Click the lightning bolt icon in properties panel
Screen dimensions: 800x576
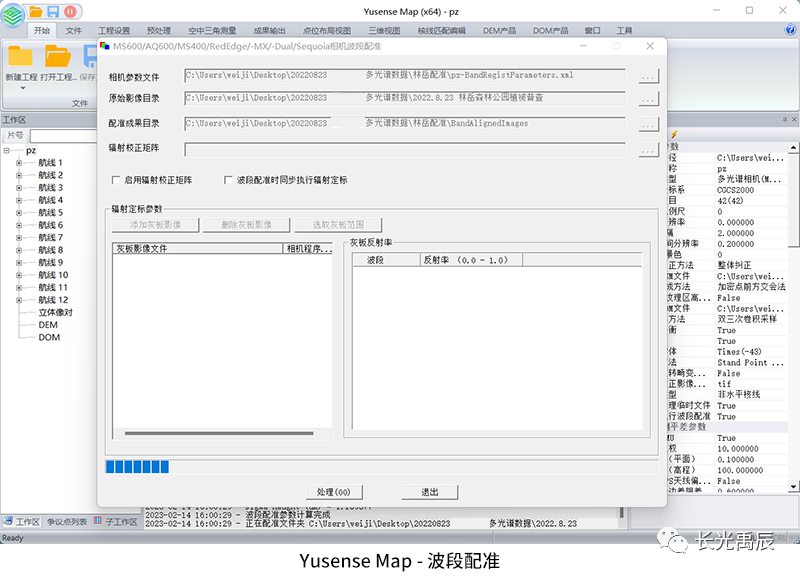674,135
